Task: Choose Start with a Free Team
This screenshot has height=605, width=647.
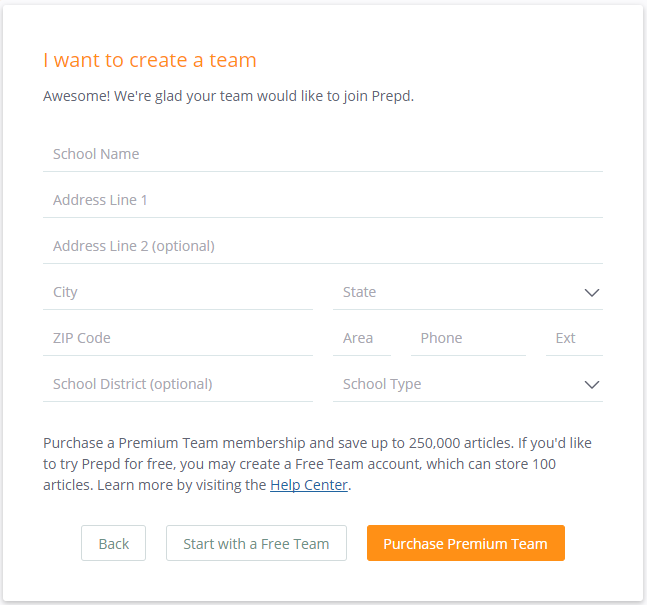Action: coord(256,543)
